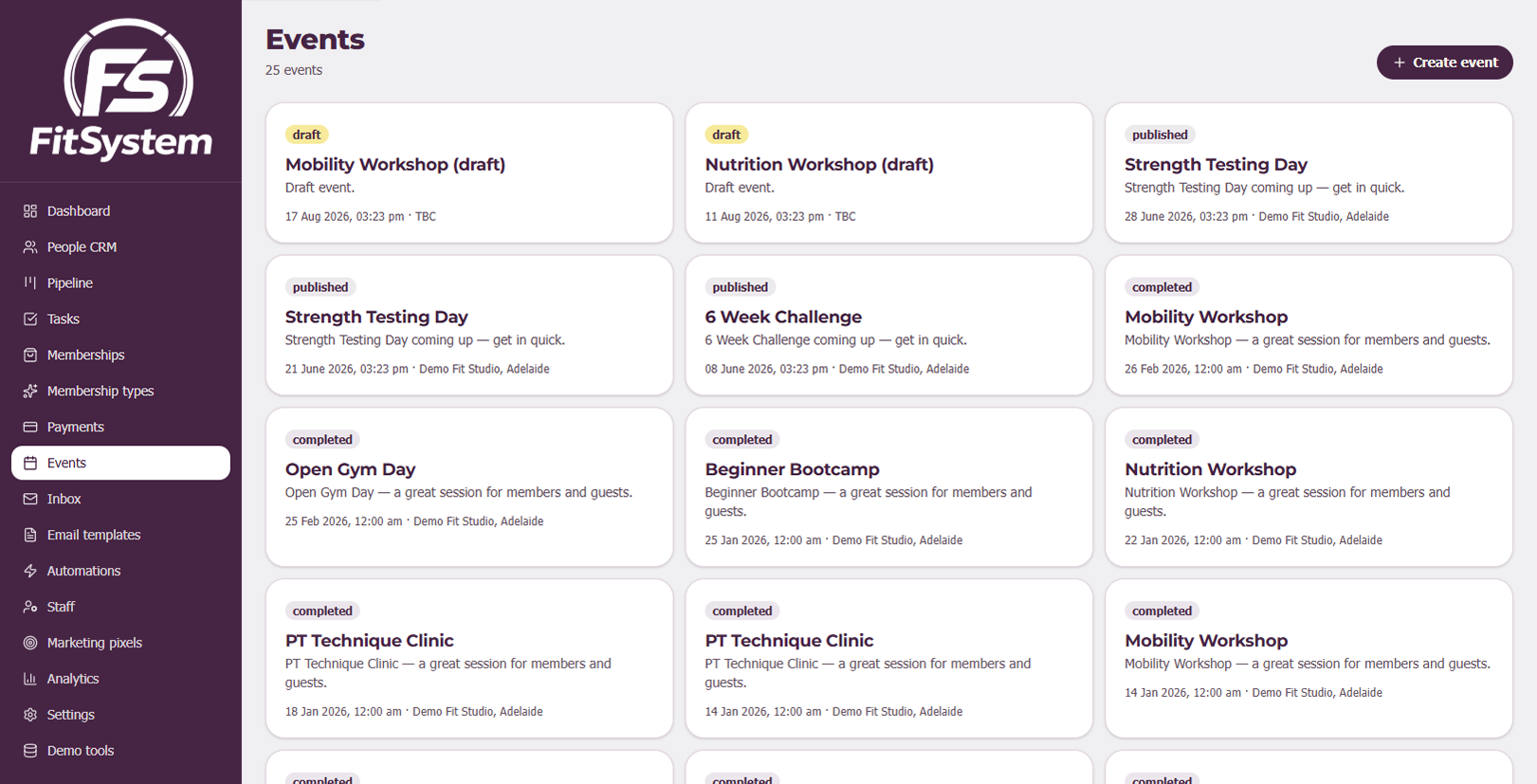The height and width of the screenshot is (784, 1537).
Task: Click the "25 Jan 2026, 12:00 am" date line
Action: tap(833, 540)
